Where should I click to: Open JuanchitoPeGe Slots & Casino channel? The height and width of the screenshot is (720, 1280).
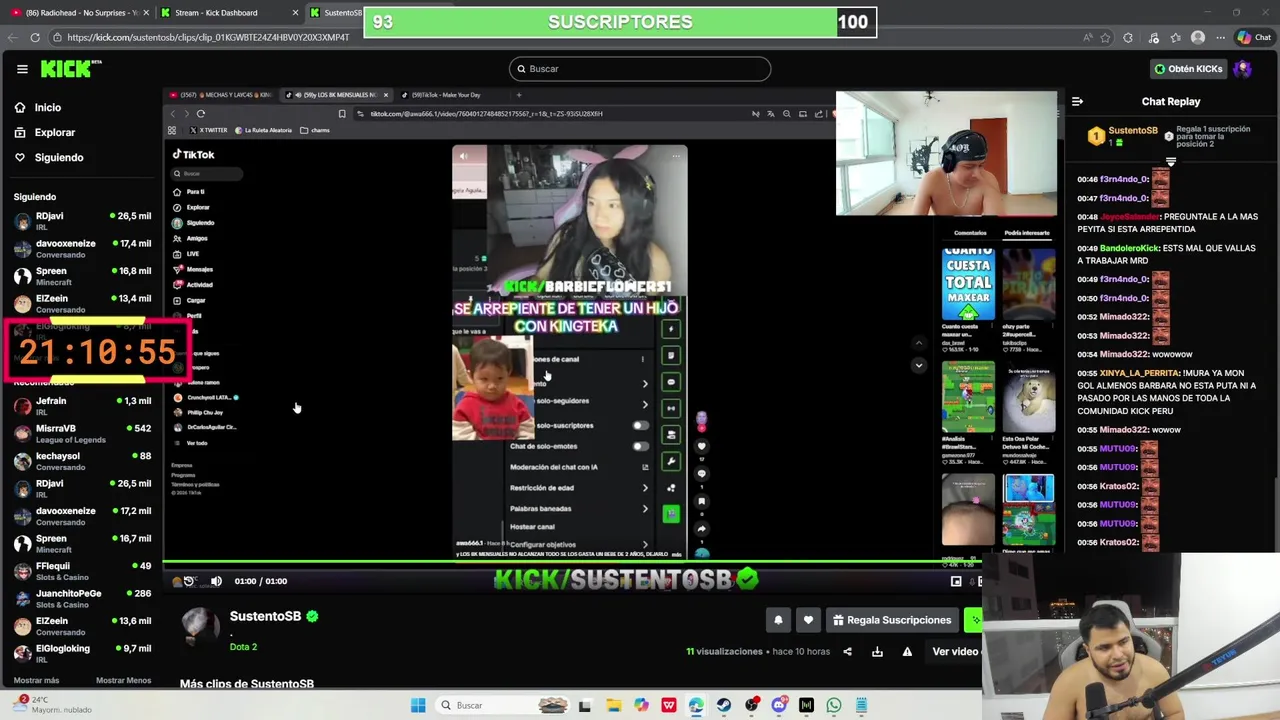coord(82,599)
